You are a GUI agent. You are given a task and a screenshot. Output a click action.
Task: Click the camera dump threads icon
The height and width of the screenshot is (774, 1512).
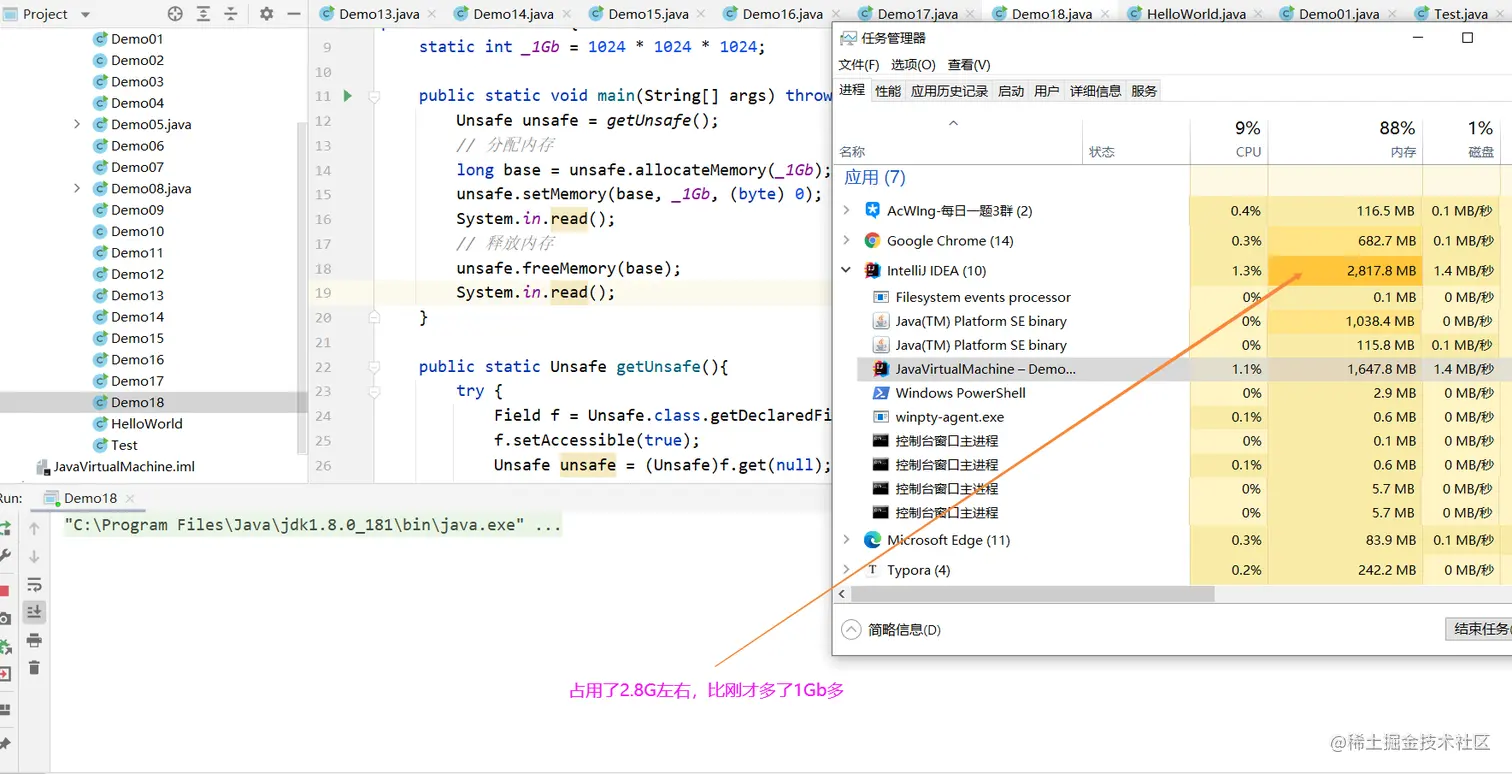(x=4, y=619)
